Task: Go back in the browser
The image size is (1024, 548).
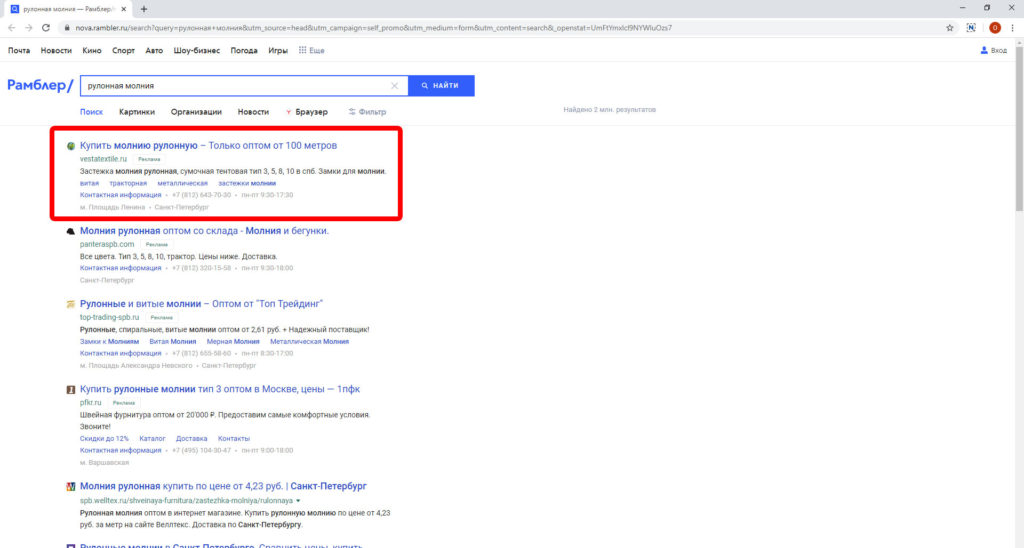Action: 12,28
